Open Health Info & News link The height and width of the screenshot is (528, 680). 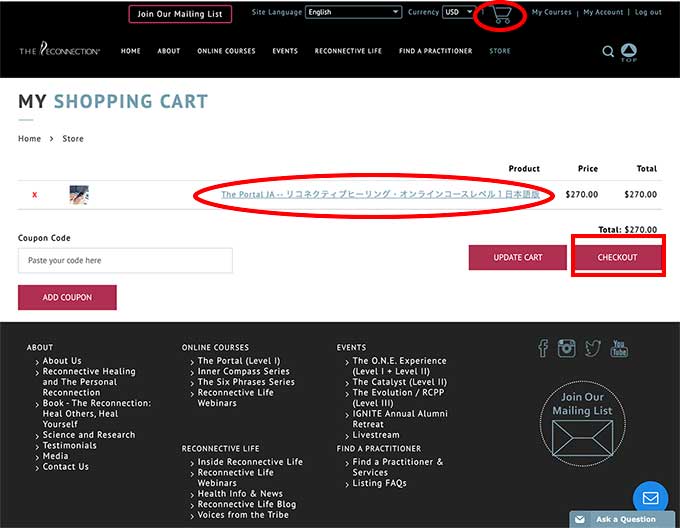pos(240,494)
